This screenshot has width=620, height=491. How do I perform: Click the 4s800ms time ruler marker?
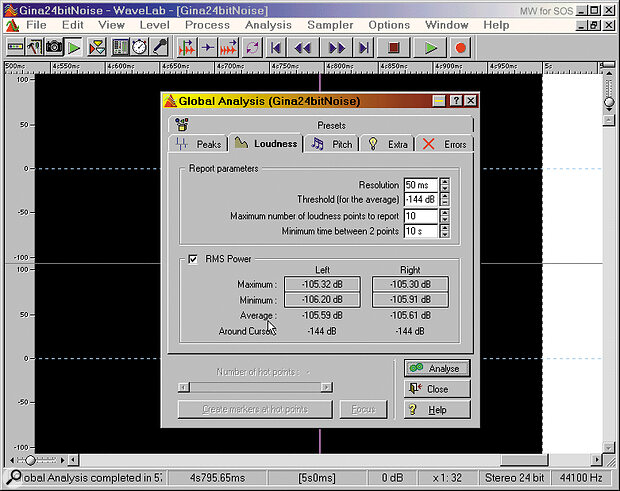340,66
